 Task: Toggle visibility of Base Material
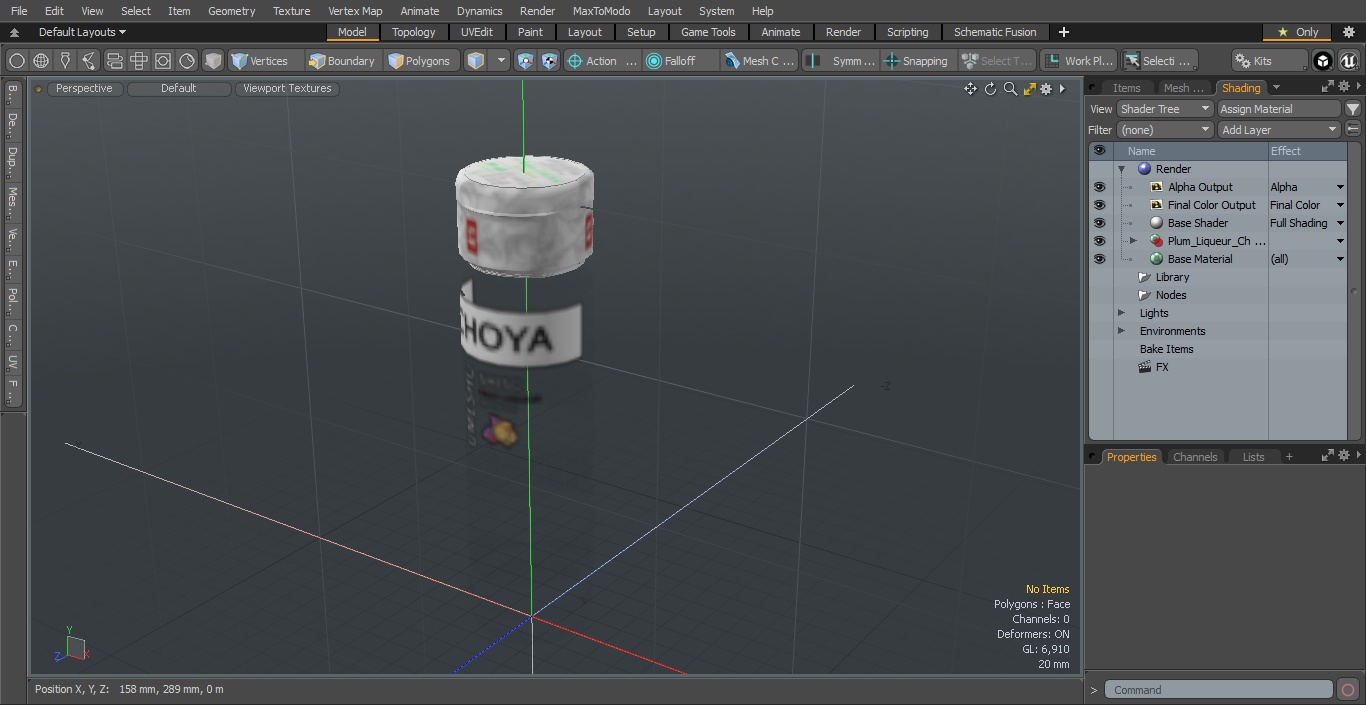pyautogui.click(x=1099, y=259)
